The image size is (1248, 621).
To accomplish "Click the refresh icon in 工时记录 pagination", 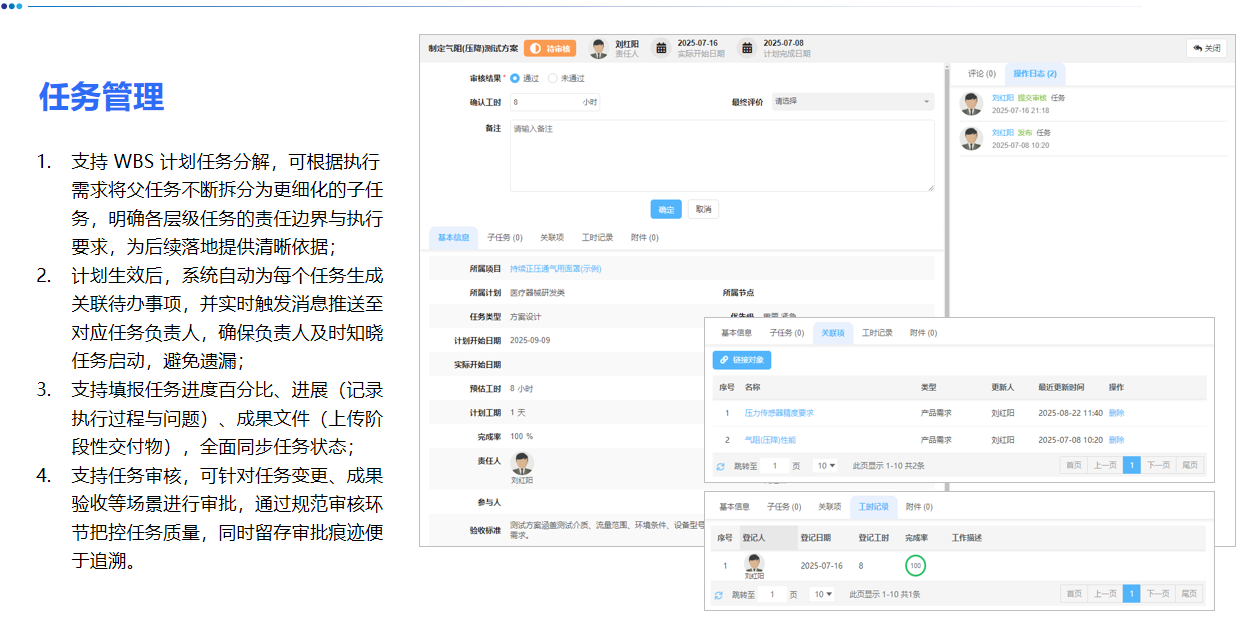I will [718, 595].
